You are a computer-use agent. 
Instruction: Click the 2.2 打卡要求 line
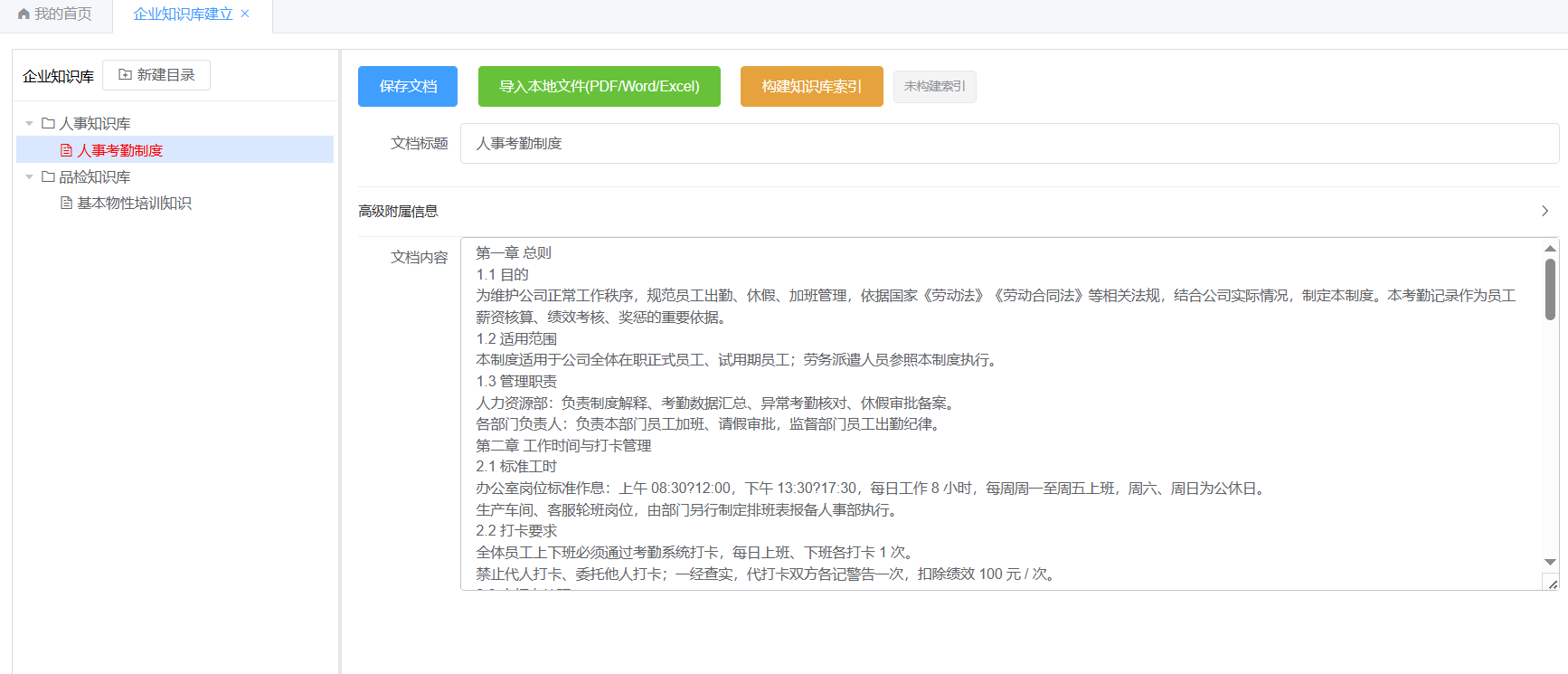(516, 531)
